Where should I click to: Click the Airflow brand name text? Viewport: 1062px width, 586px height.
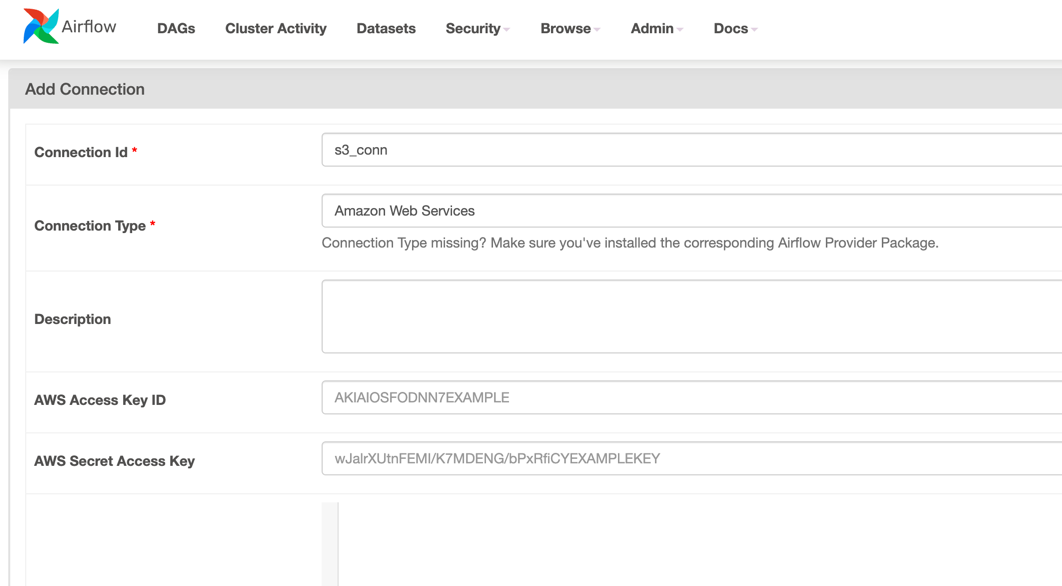click(89, 26)
